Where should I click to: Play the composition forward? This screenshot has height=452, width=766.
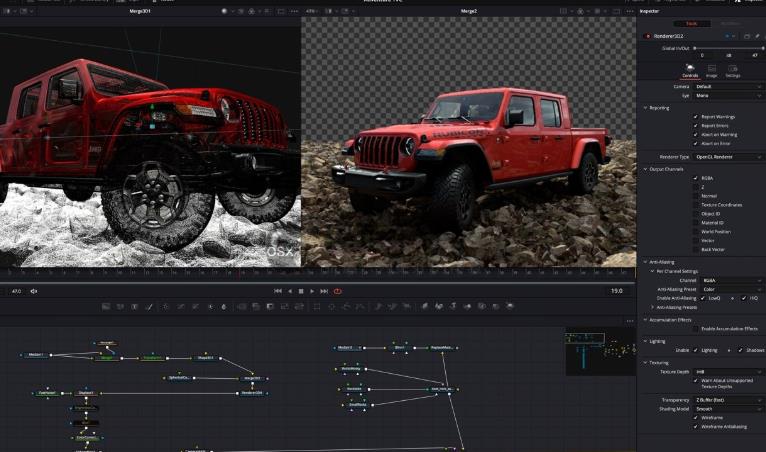coord(312,291)
